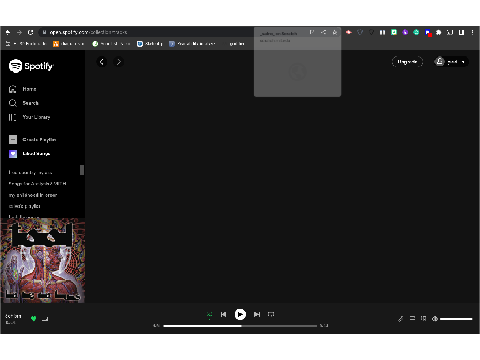Click the purple extension icon
The height and width of the screenshot is (360, 480).
point(405,32)
